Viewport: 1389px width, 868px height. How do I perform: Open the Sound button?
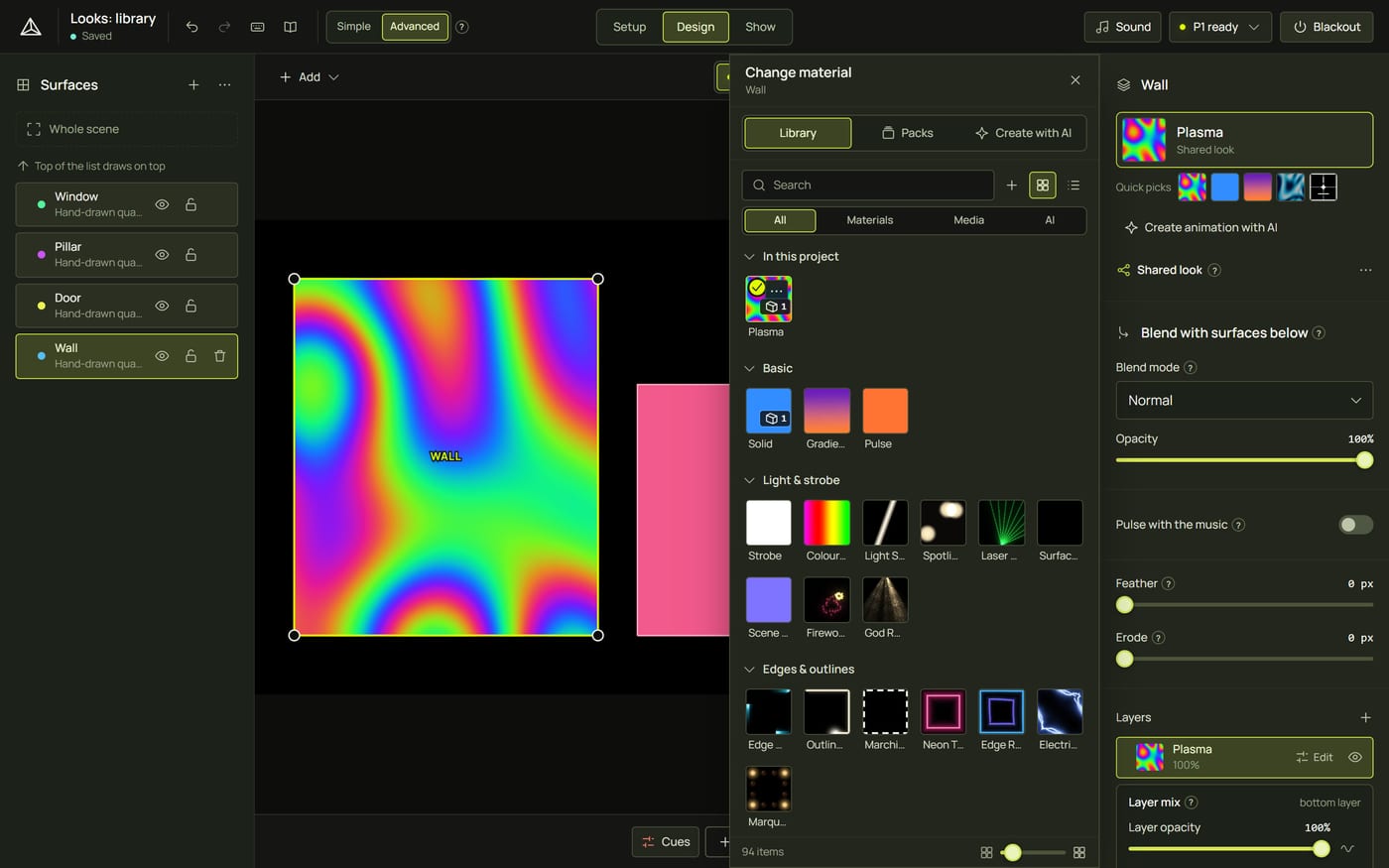(1123, 27)
